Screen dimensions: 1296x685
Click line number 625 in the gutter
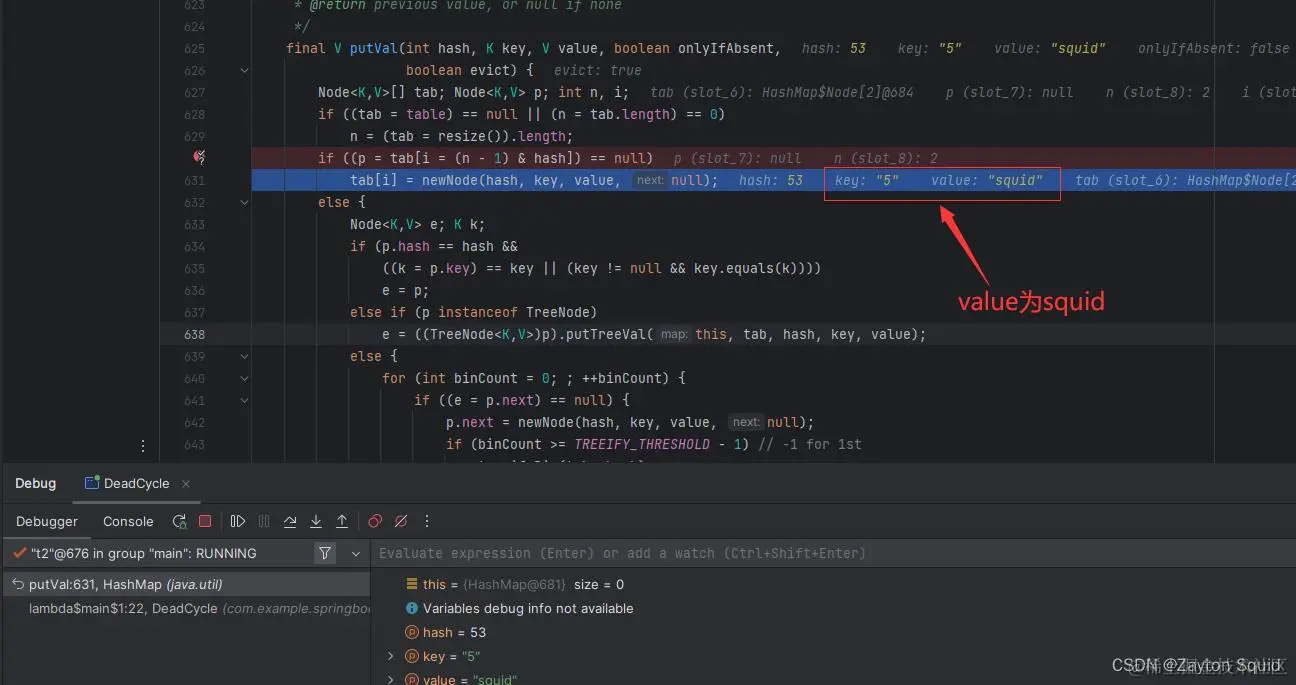pos(194,48)
